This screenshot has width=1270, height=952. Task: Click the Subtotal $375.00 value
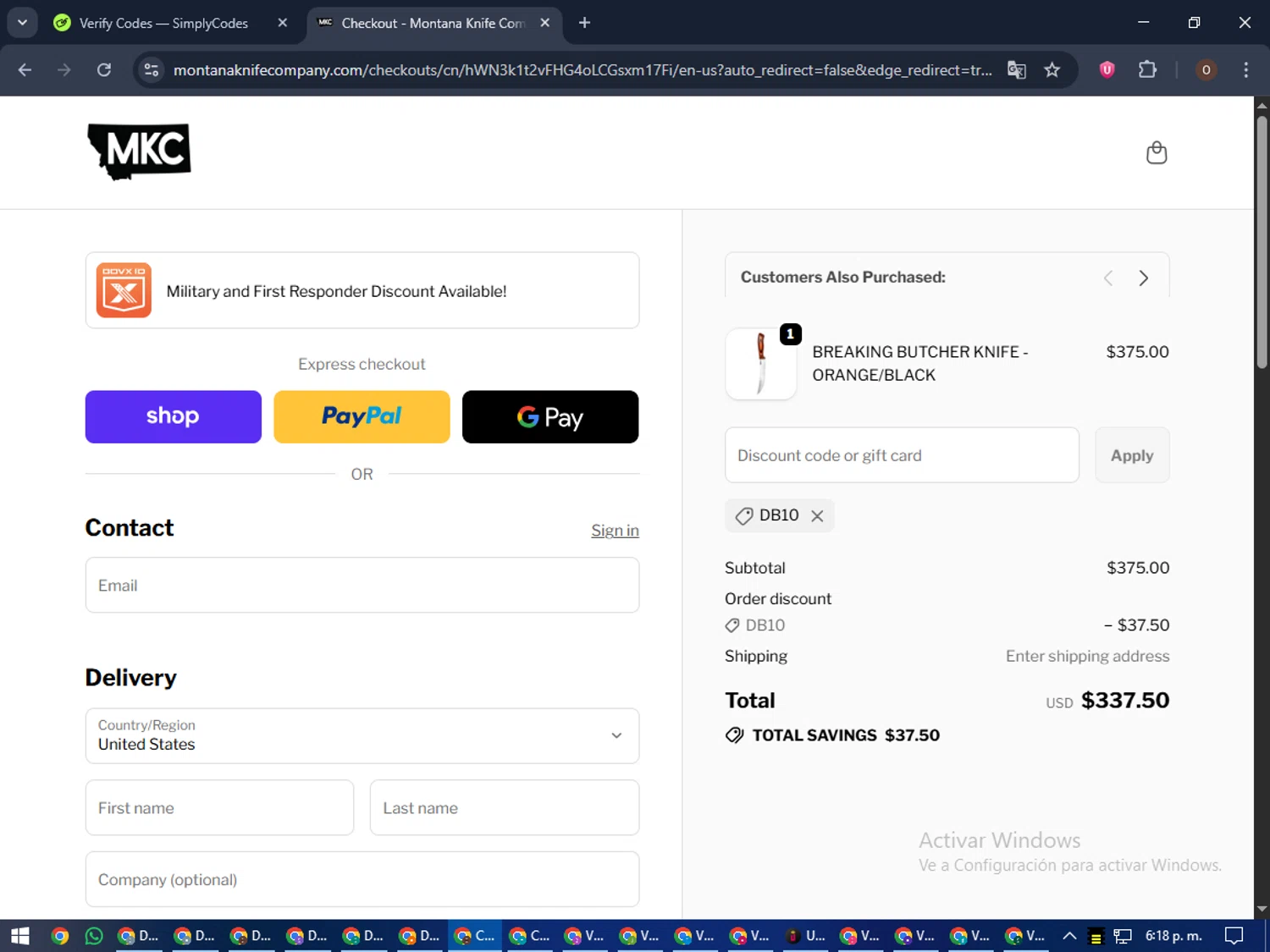[x=1138, y=568]
